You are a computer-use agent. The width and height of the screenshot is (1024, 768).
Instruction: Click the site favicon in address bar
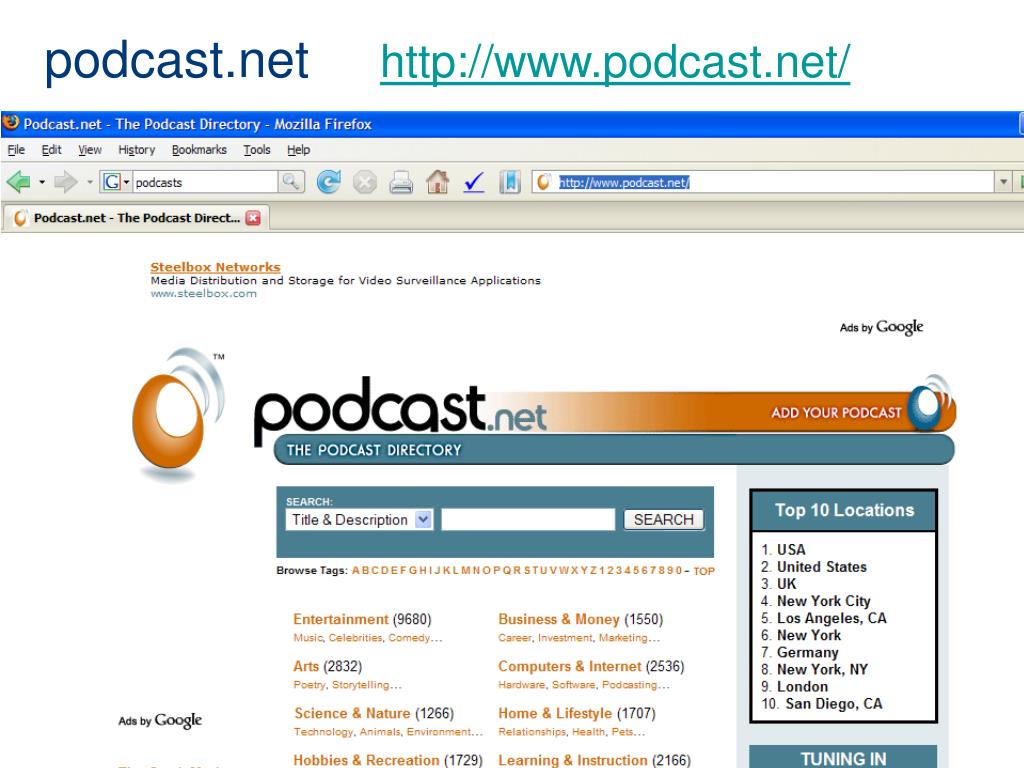(x=543, y=182)
